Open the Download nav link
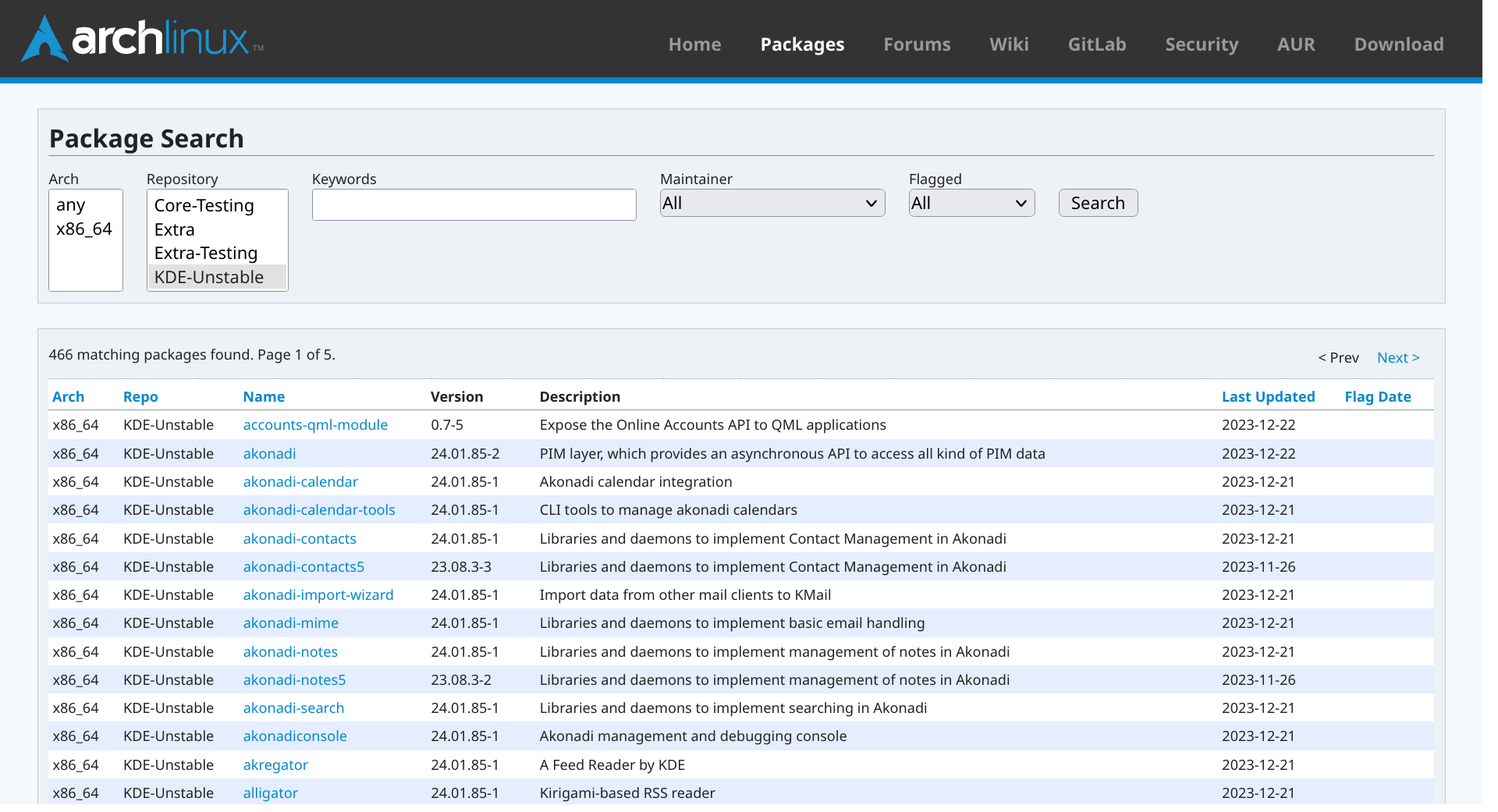This screenshot has width=1498, height=812. (1399, 44)
